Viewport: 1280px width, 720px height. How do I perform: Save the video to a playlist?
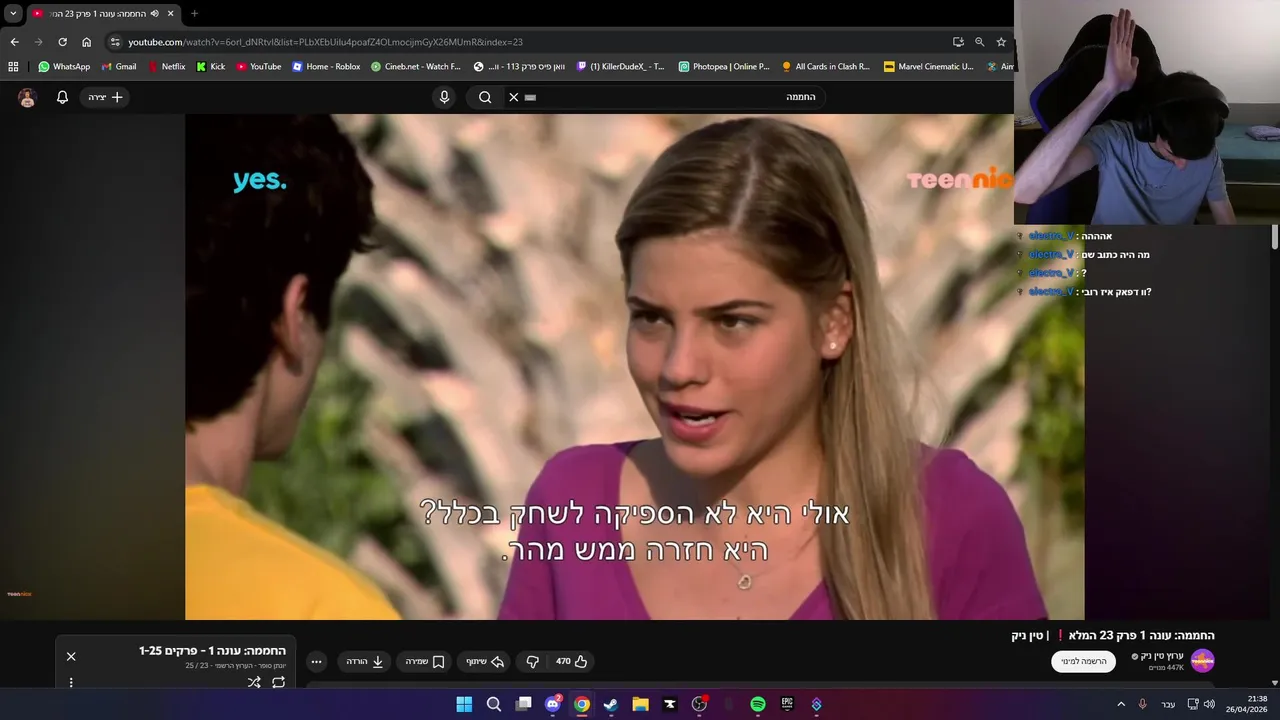[x=425, y=661]
